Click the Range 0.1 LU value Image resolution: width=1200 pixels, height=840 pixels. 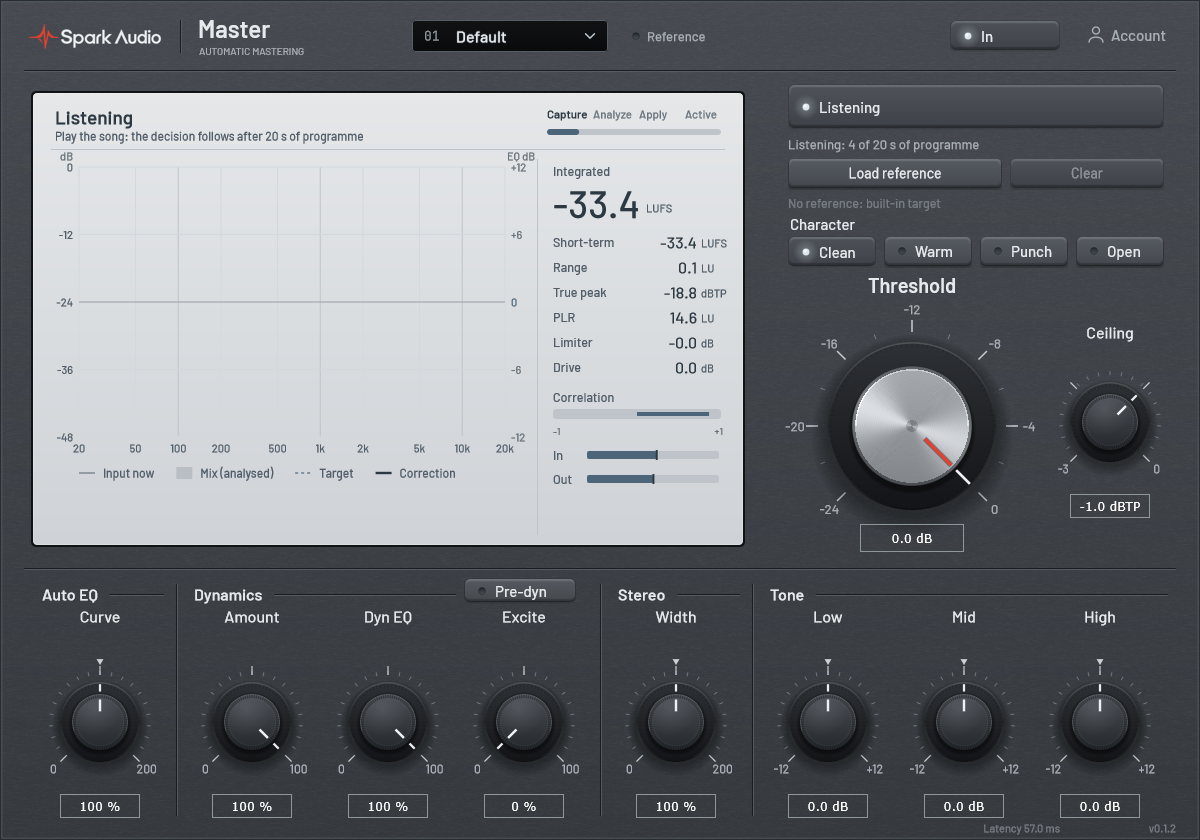(x=696, y=268)
